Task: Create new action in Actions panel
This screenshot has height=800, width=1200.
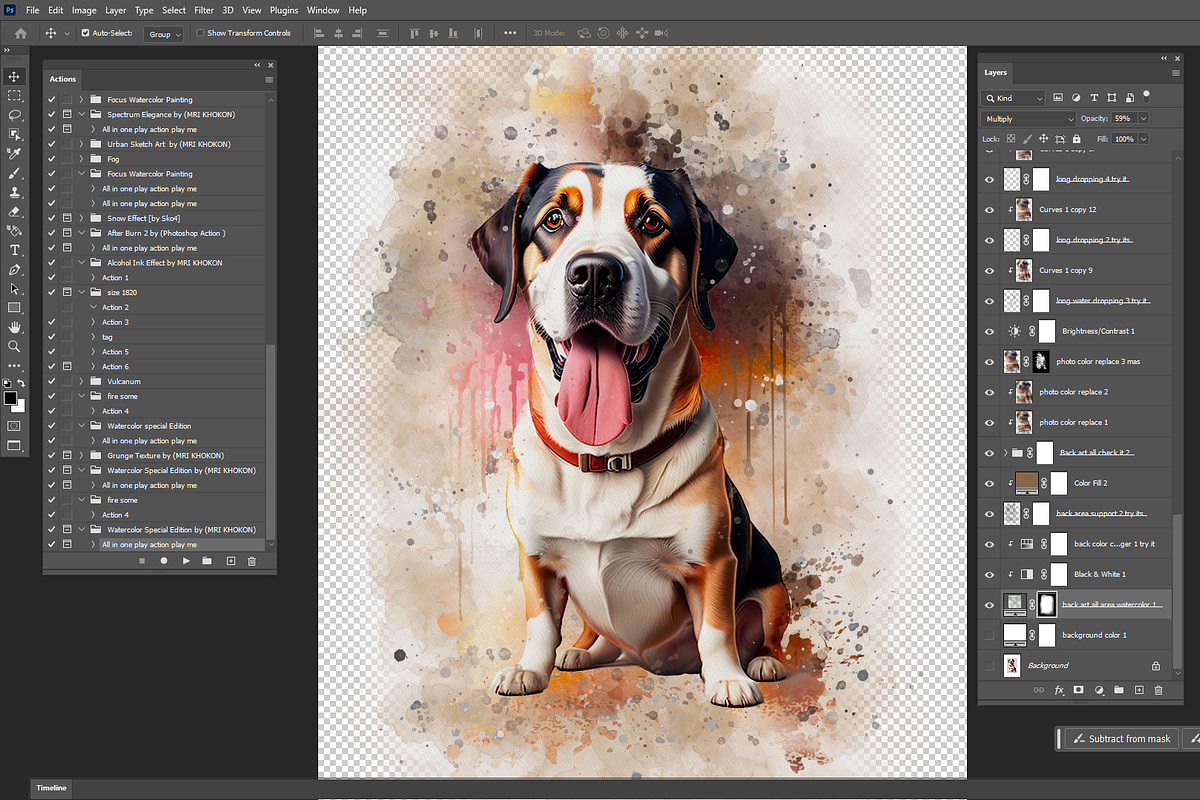Action: (x=230, y=561)
